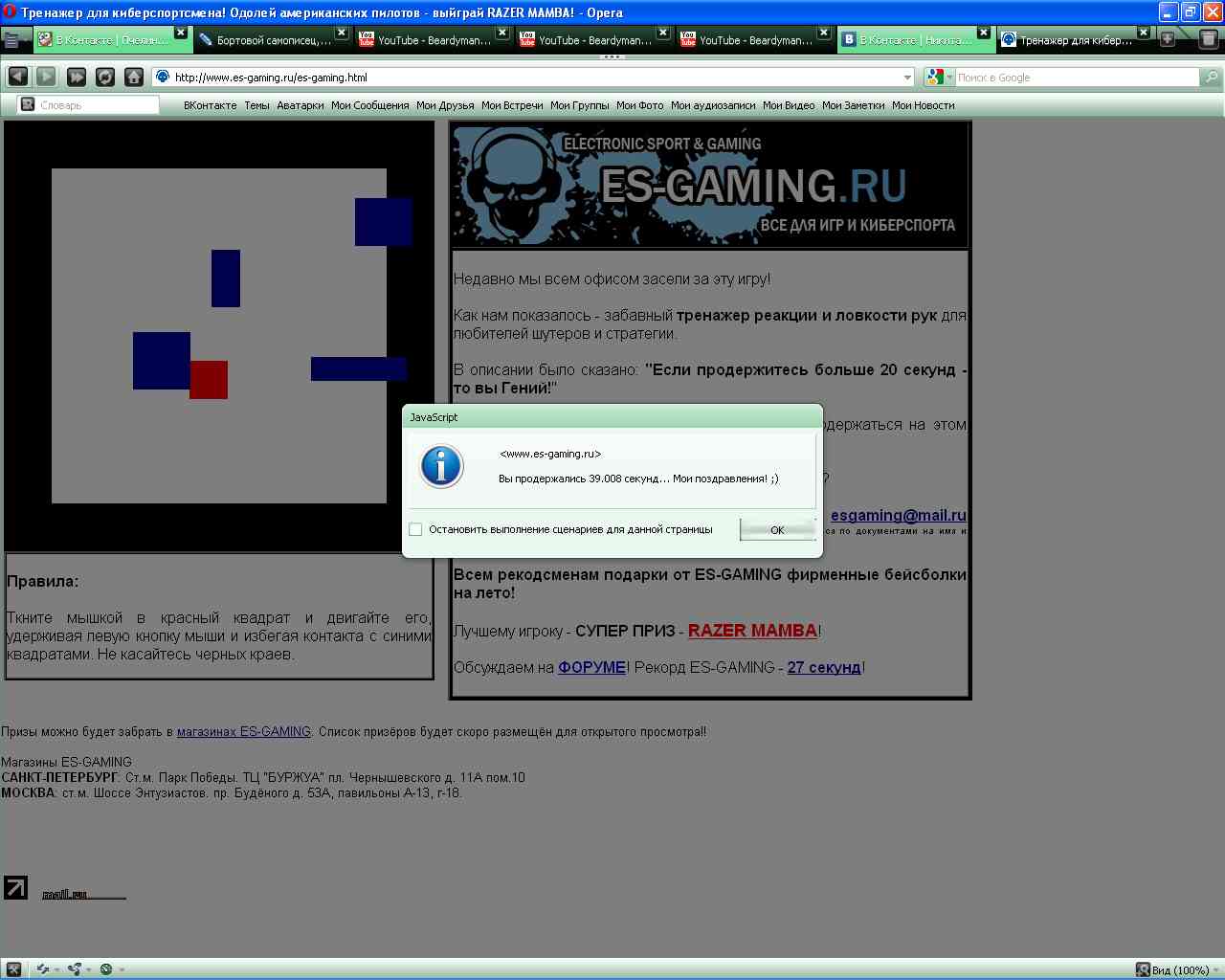Click the red square in the game
This screenshot has height=980, width=1225.
click(x=209, y=380)
